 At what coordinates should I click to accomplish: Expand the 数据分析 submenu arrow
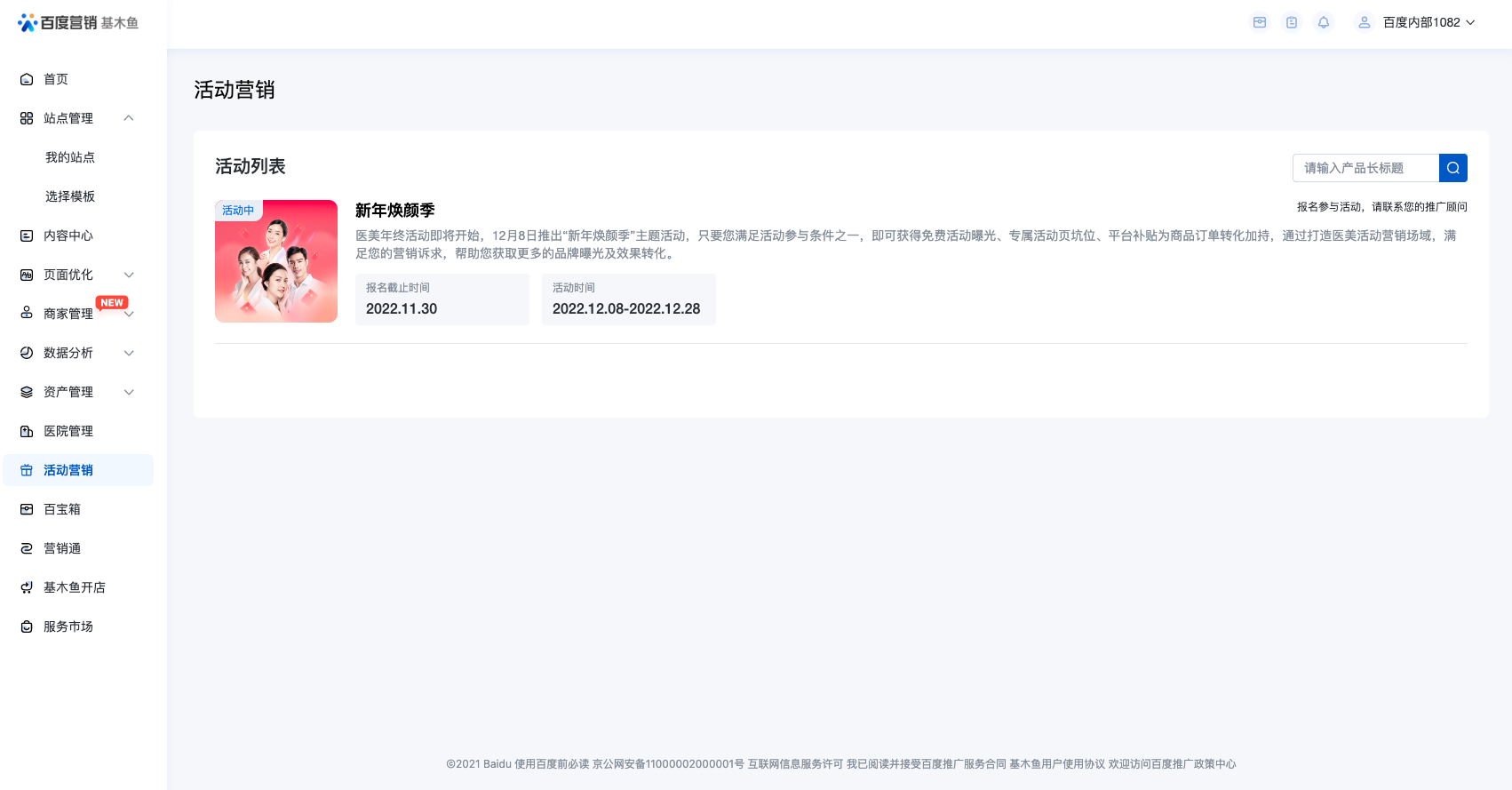(x=129, y=353)
